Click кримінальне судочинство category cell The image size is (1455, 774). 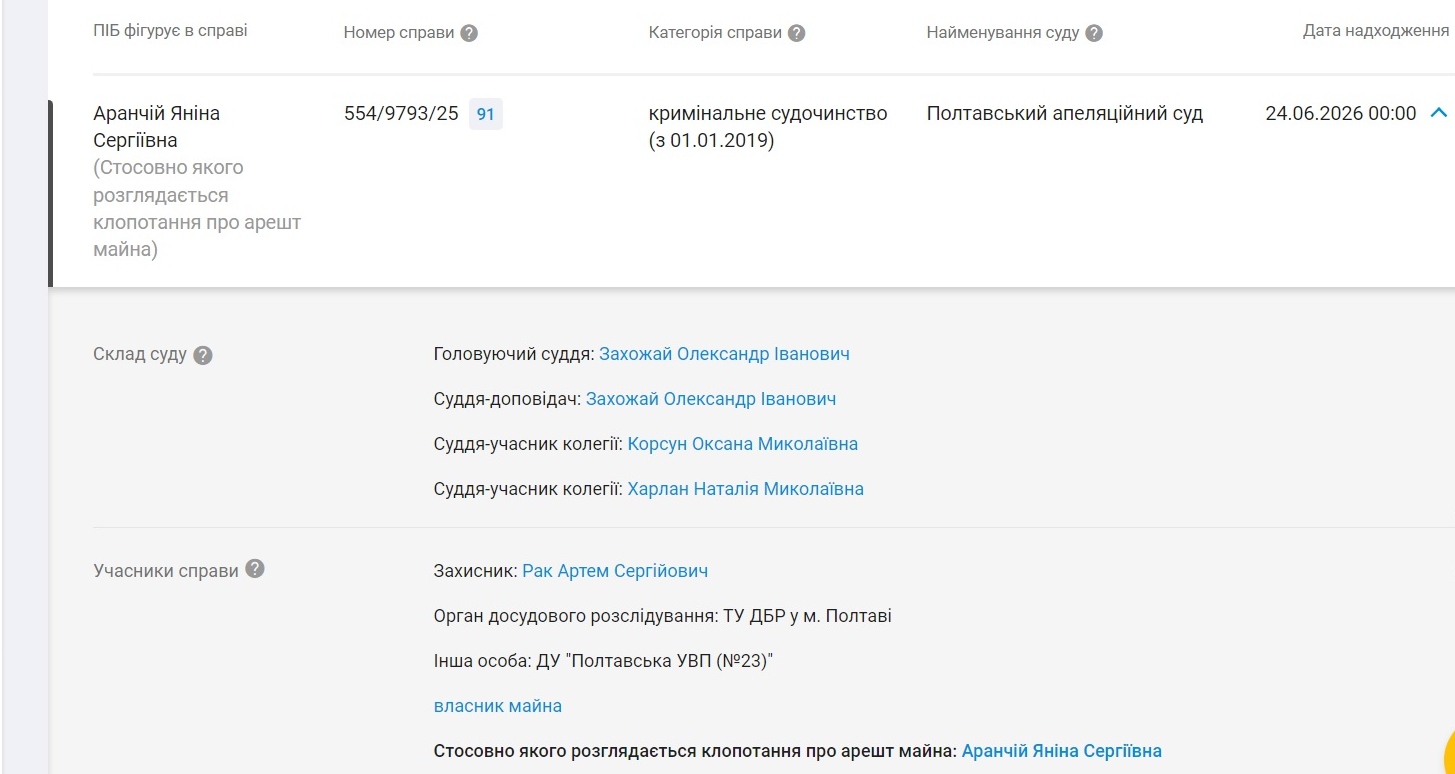coord(768,127)
